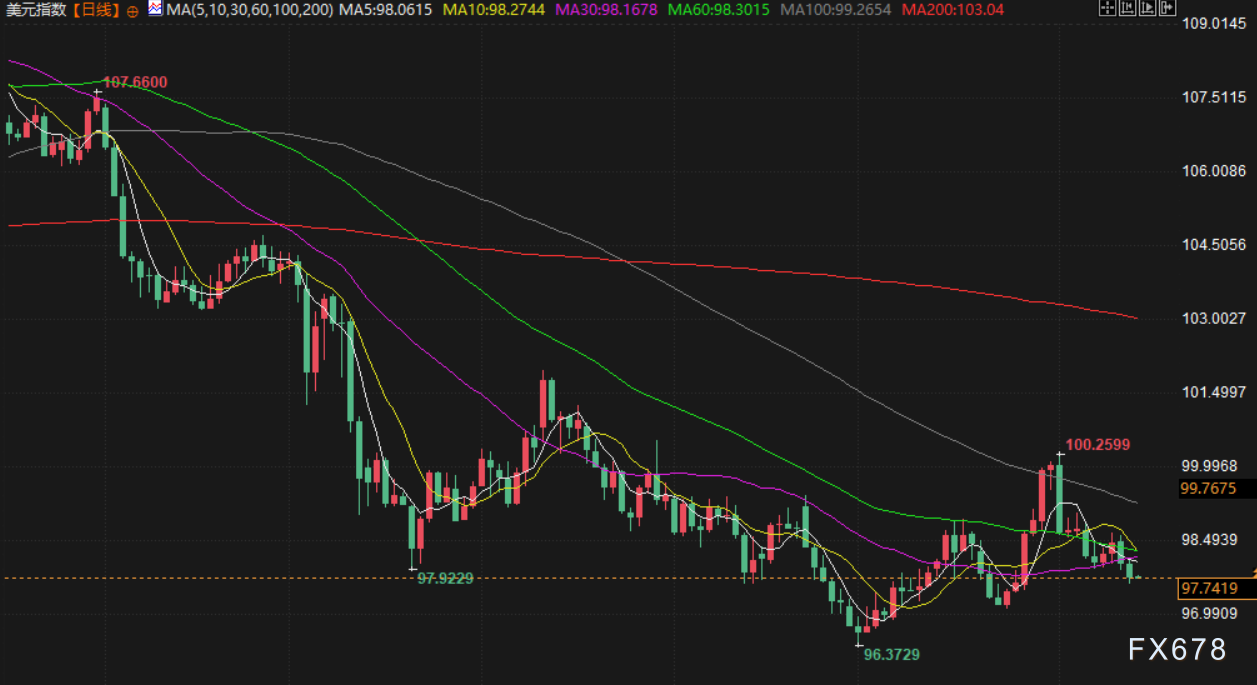Click the orange 97.7419 current price tag
1257x685 pixels.
[x=1208, y=588]
